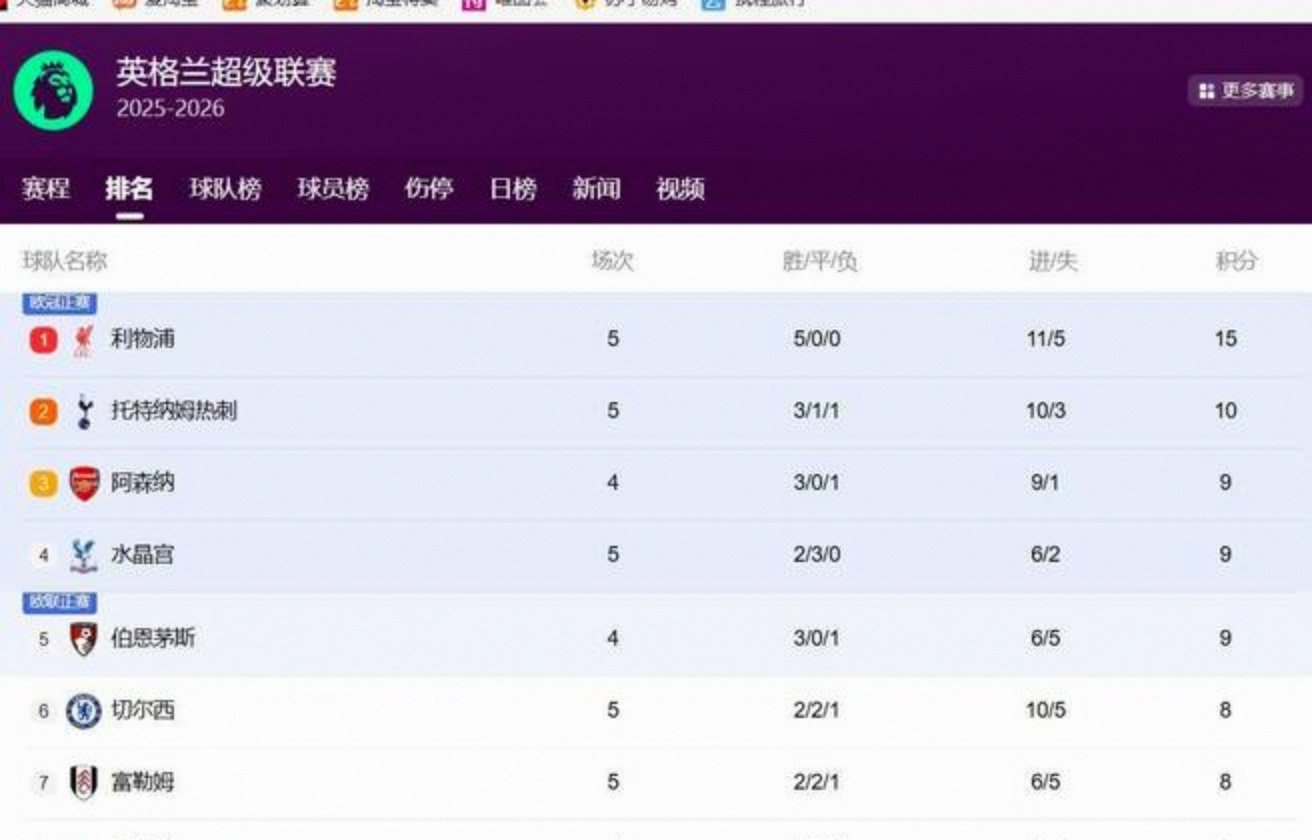Switch to the 新闻 tab
Viewport: 1312px width, 840px height.
596,189
